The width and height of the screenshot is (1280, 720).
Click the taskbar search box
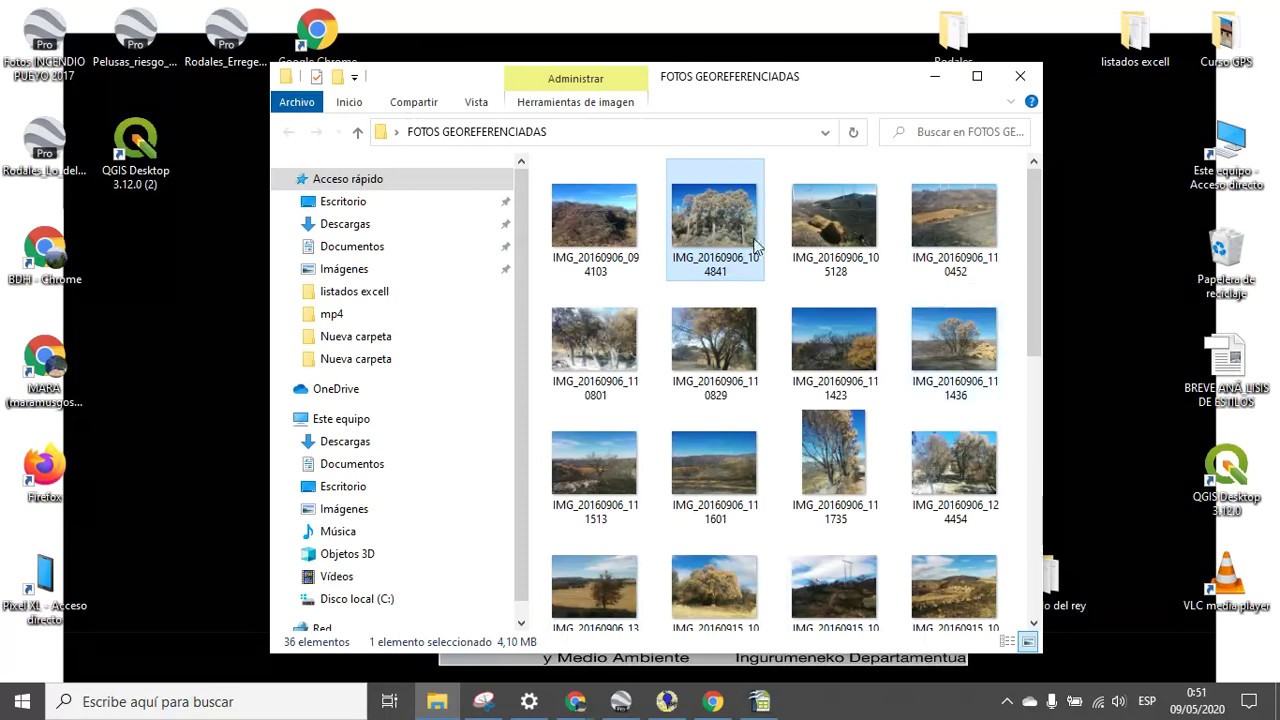click(208, 701)
